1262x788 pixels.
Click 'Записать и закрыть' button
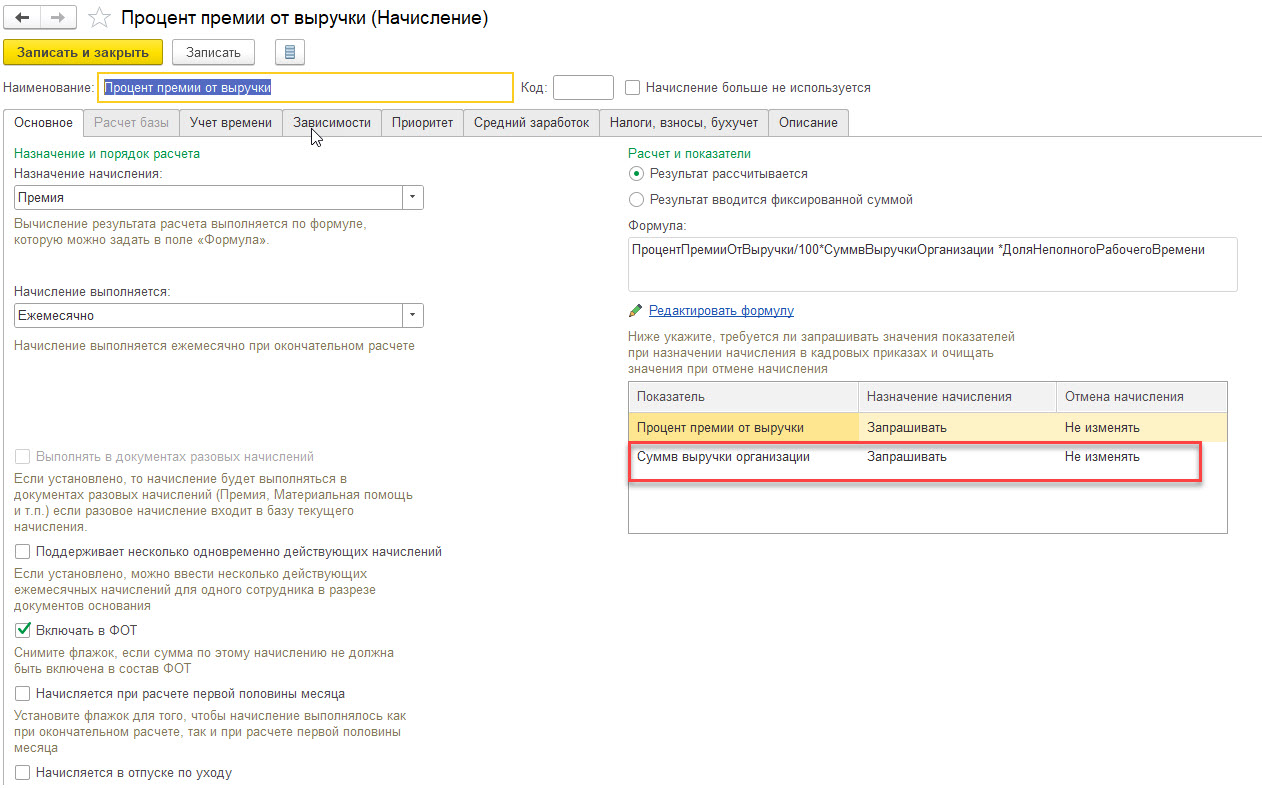coord(83,52)
